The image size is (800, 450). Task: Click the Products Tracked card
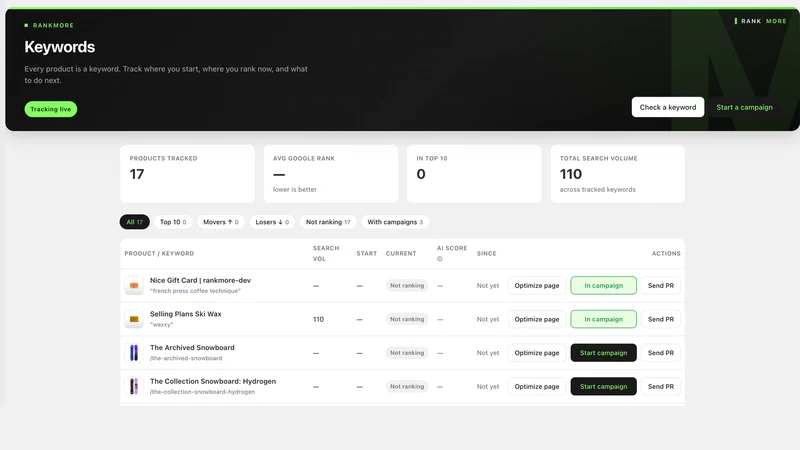click(187, 174)
